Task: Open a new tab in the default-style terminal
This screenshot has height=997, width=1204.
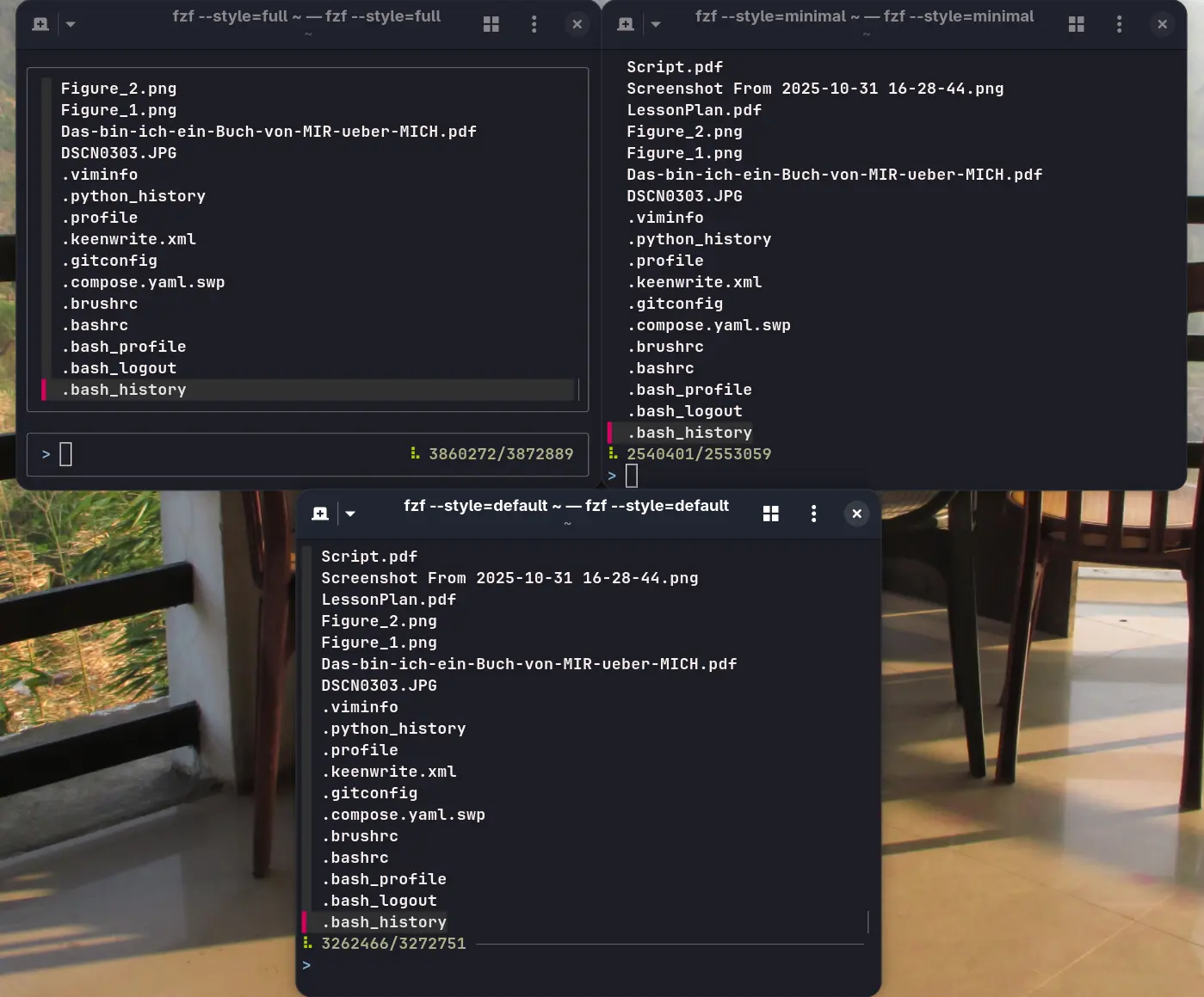Action: pyautogui.click(x=319, y=513)
